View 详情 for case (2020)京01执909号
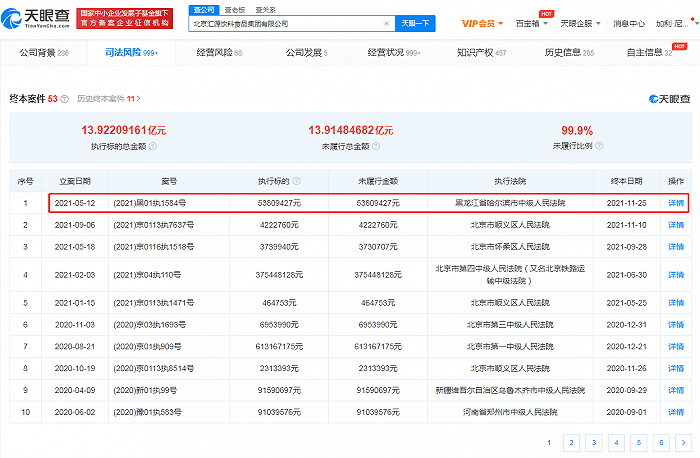This screenshot has width=700, height=458. (676, 345)
